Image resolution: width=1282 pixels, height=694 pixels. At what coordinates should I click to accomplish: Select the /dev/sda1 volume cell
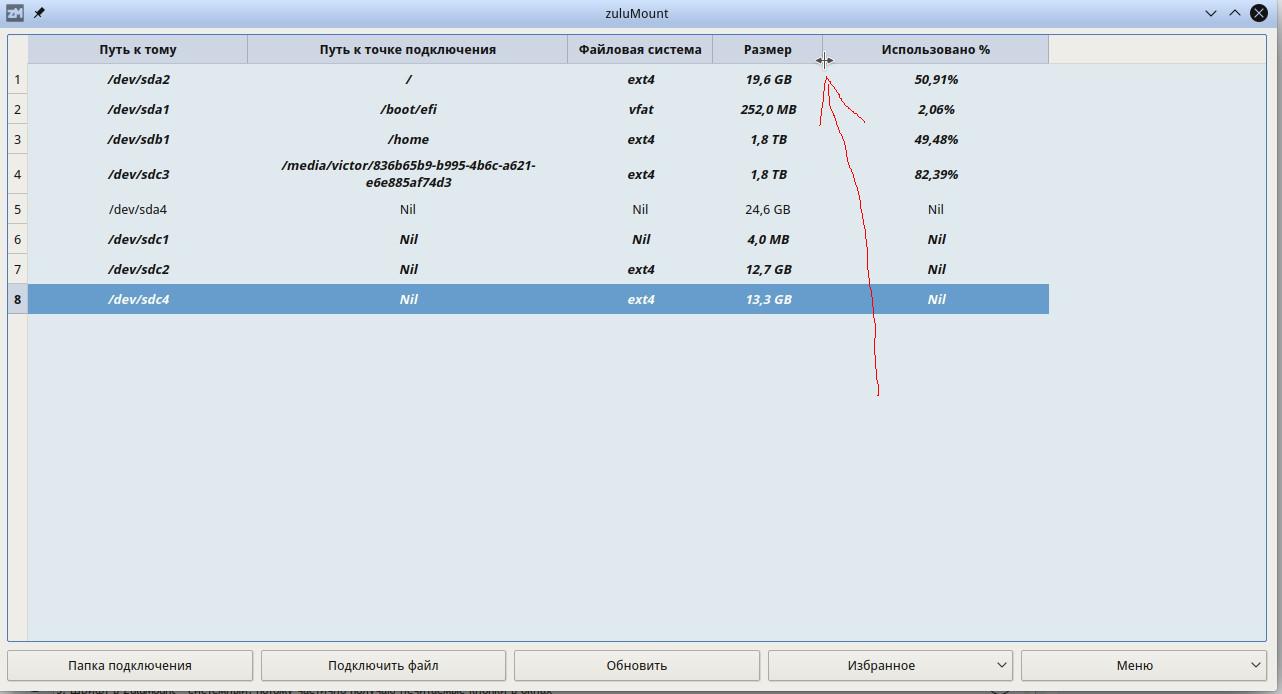click(x=138, y=109)
